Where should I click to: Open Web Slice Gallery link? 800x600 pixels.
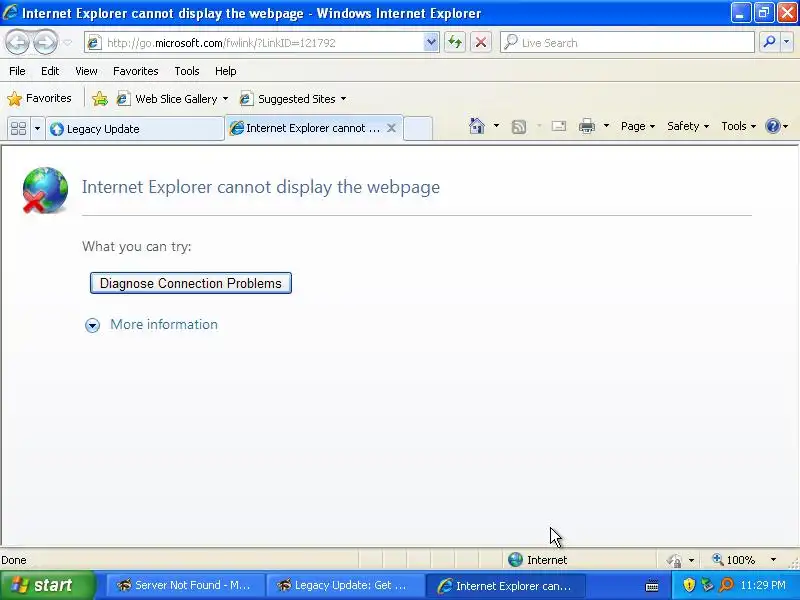(x=167, y=98)
